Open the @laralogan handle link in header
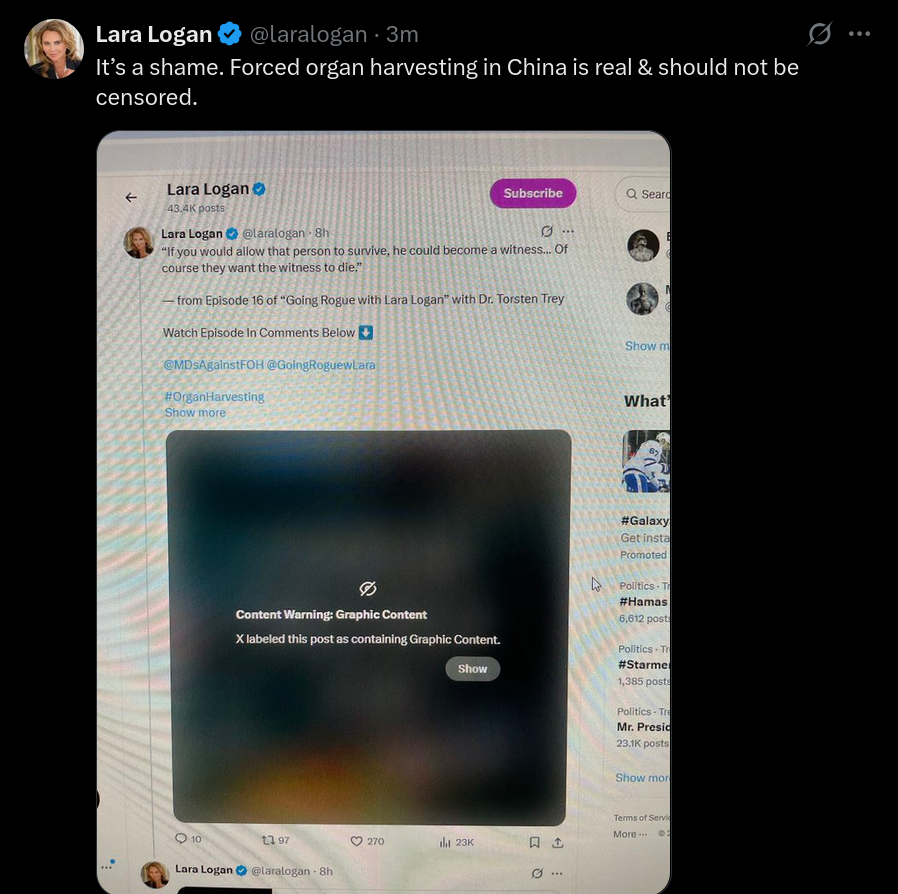898x894 pixels. tap(308, 34)
